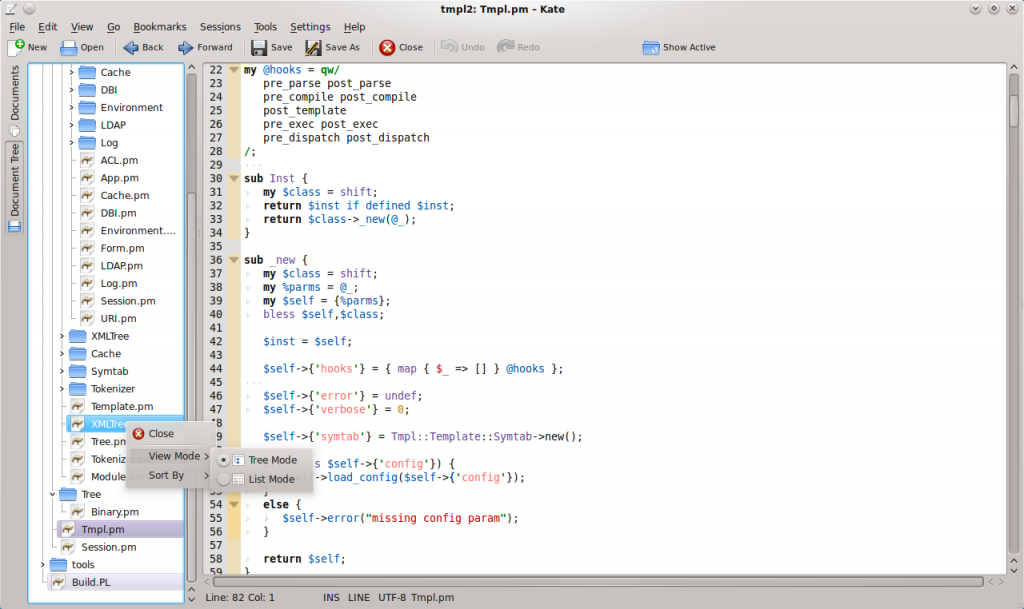1024x609 pixels.
Task: Click the Save As icon
Action: (x=313, y=47)
